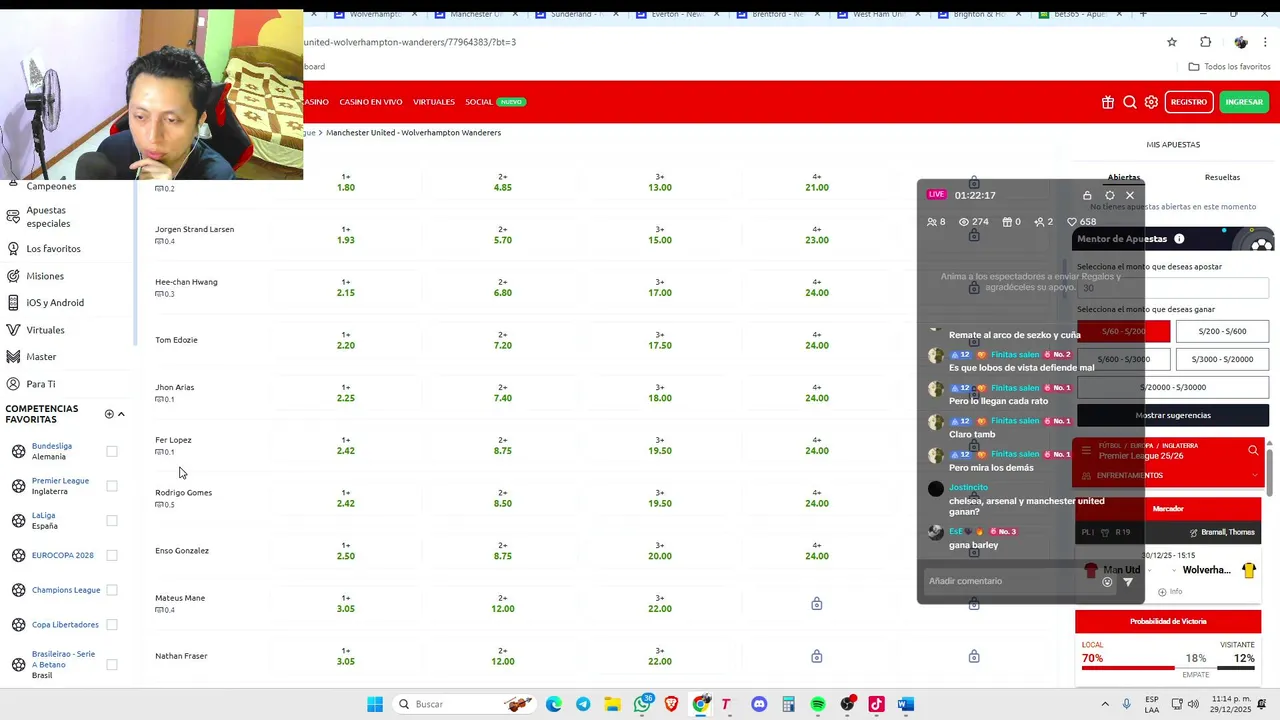Open the gift box promotions icon
1280x720 pixels.
[1108, 102]
